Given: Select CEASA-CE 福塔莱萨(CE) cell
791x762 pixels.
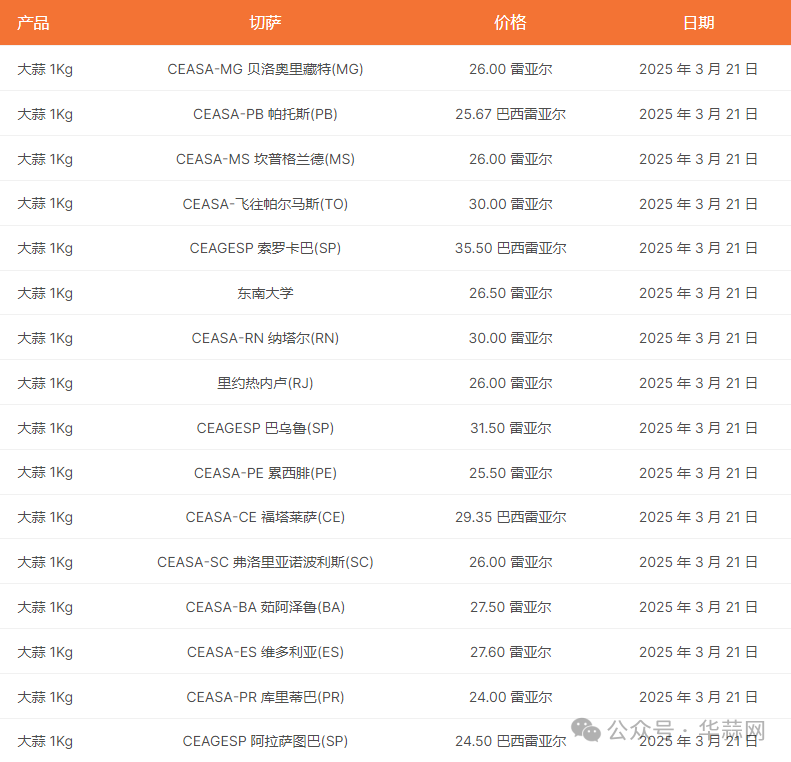Looking at the screenshot, I should pos(265,517).
